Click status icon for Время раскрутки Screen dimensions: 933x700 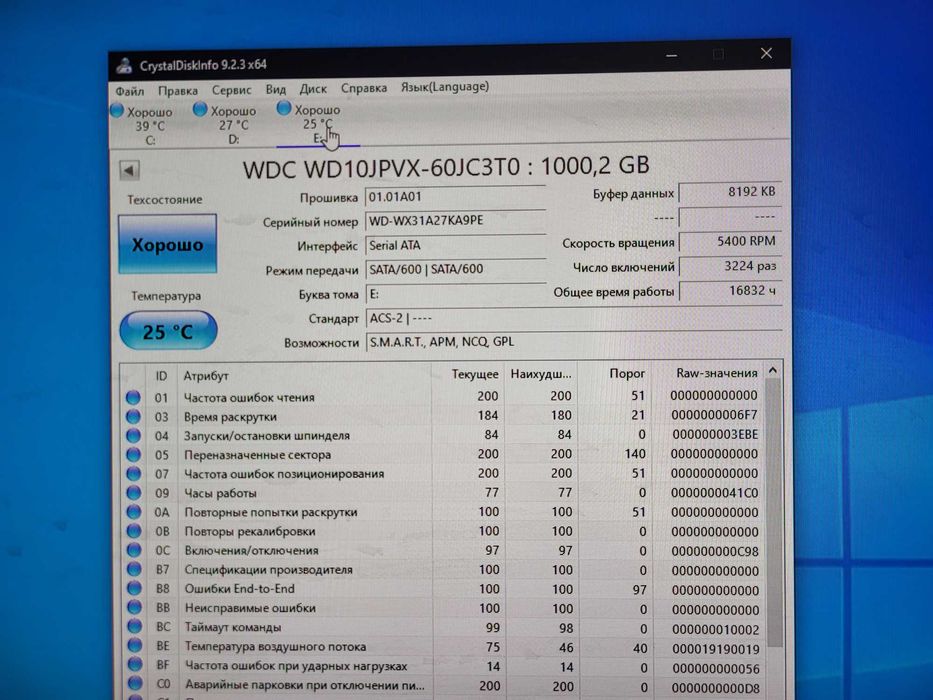tap(133, 416)
